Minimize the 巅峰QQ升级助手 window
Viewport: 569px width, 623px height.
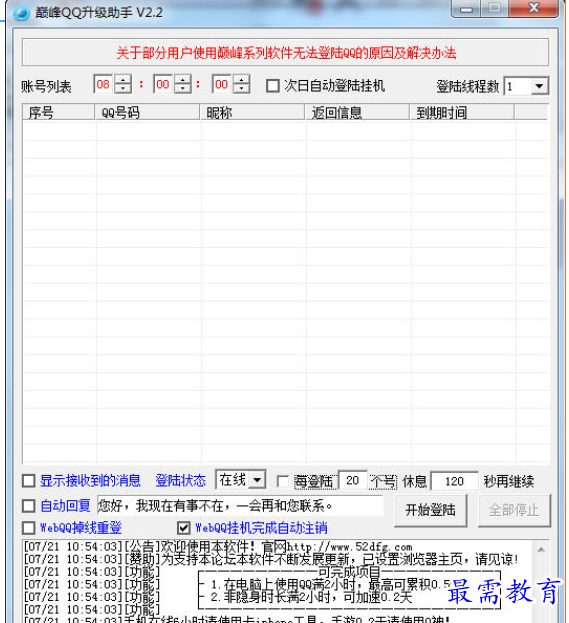click(466, 9)
